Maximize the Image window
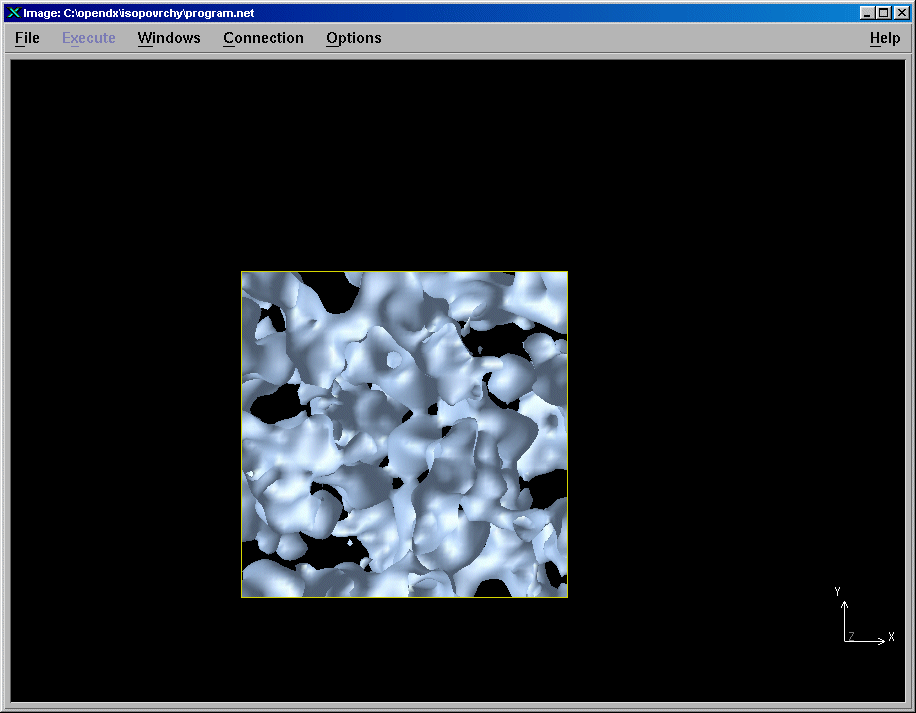The image size is (916, 713). pos(883,13)
